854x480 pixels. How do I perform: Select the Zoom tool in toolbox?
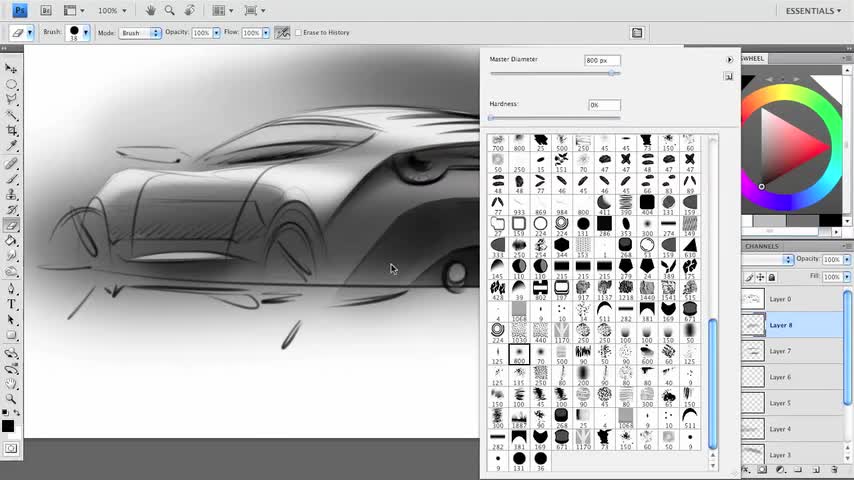[x=11, y=399]
